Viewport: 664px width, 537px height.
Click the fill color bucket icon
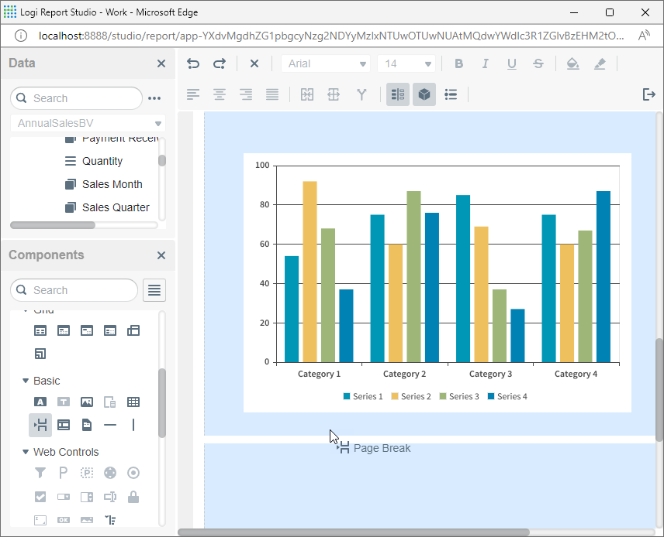(572, 64)
